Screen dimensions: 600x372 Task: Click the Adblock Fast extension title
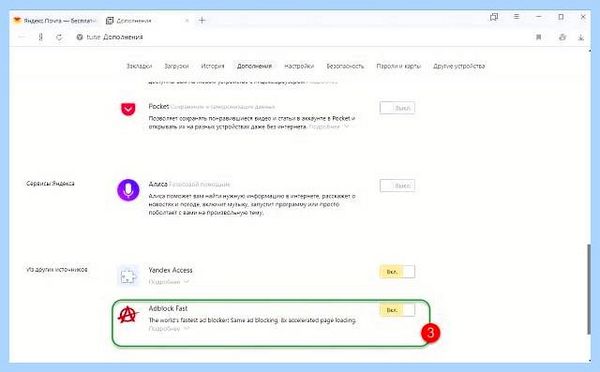coord(168,308)
